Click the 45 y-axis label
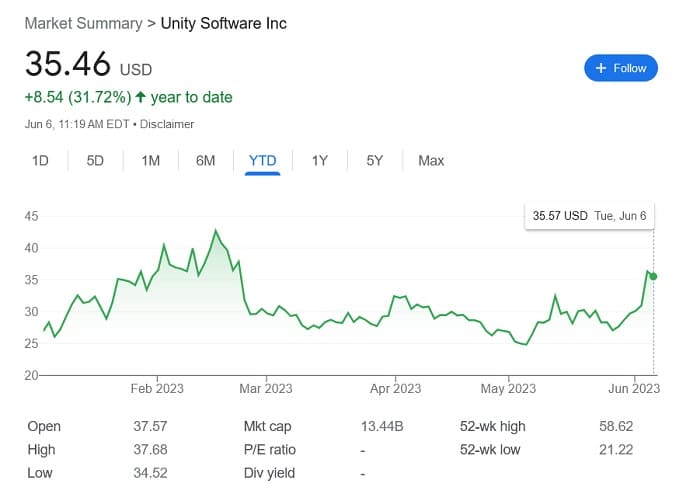The height and width of the screenshot is (501, 700). 31,216
